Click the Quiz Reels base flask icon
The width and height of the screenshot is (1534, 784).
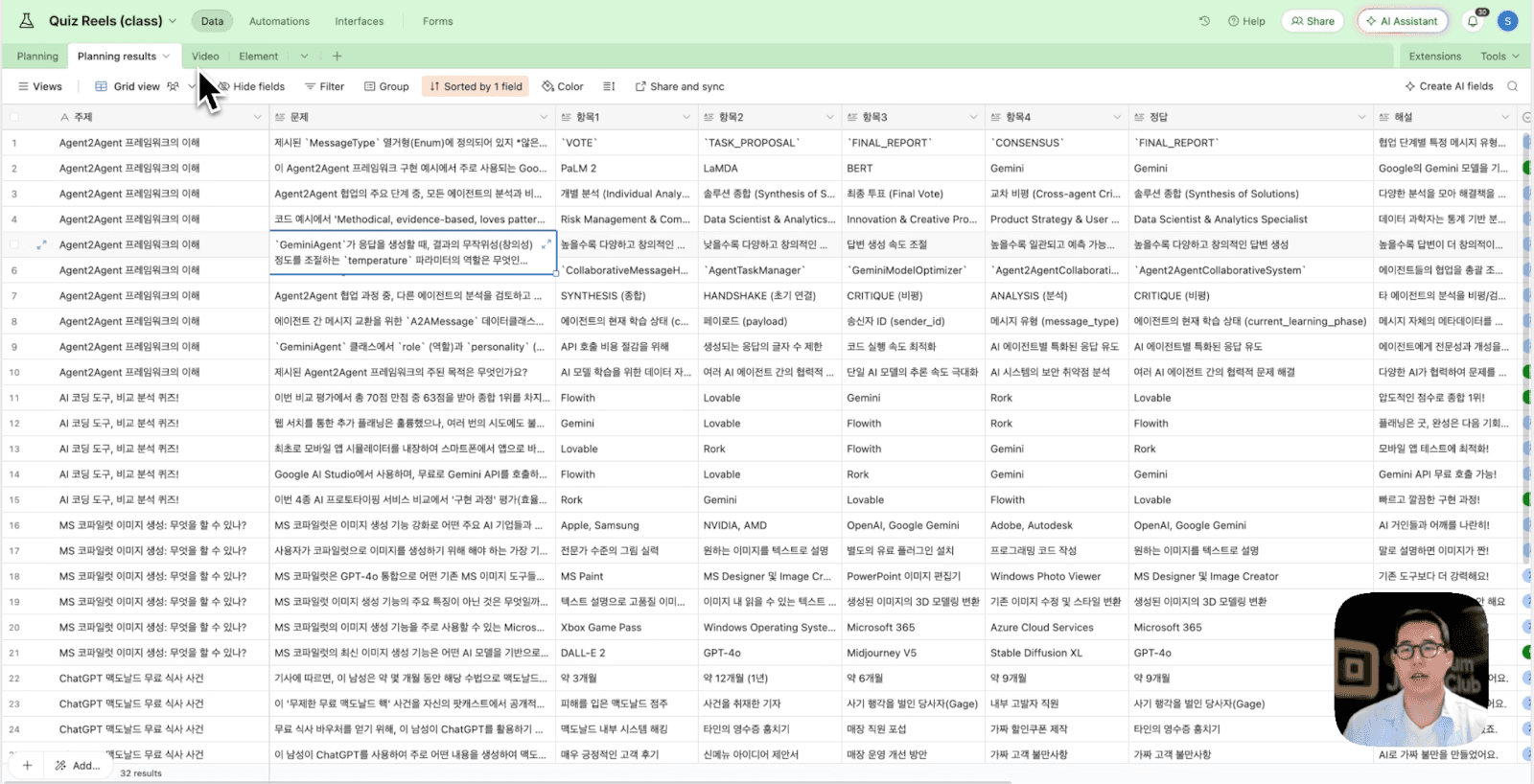point(27,20)
